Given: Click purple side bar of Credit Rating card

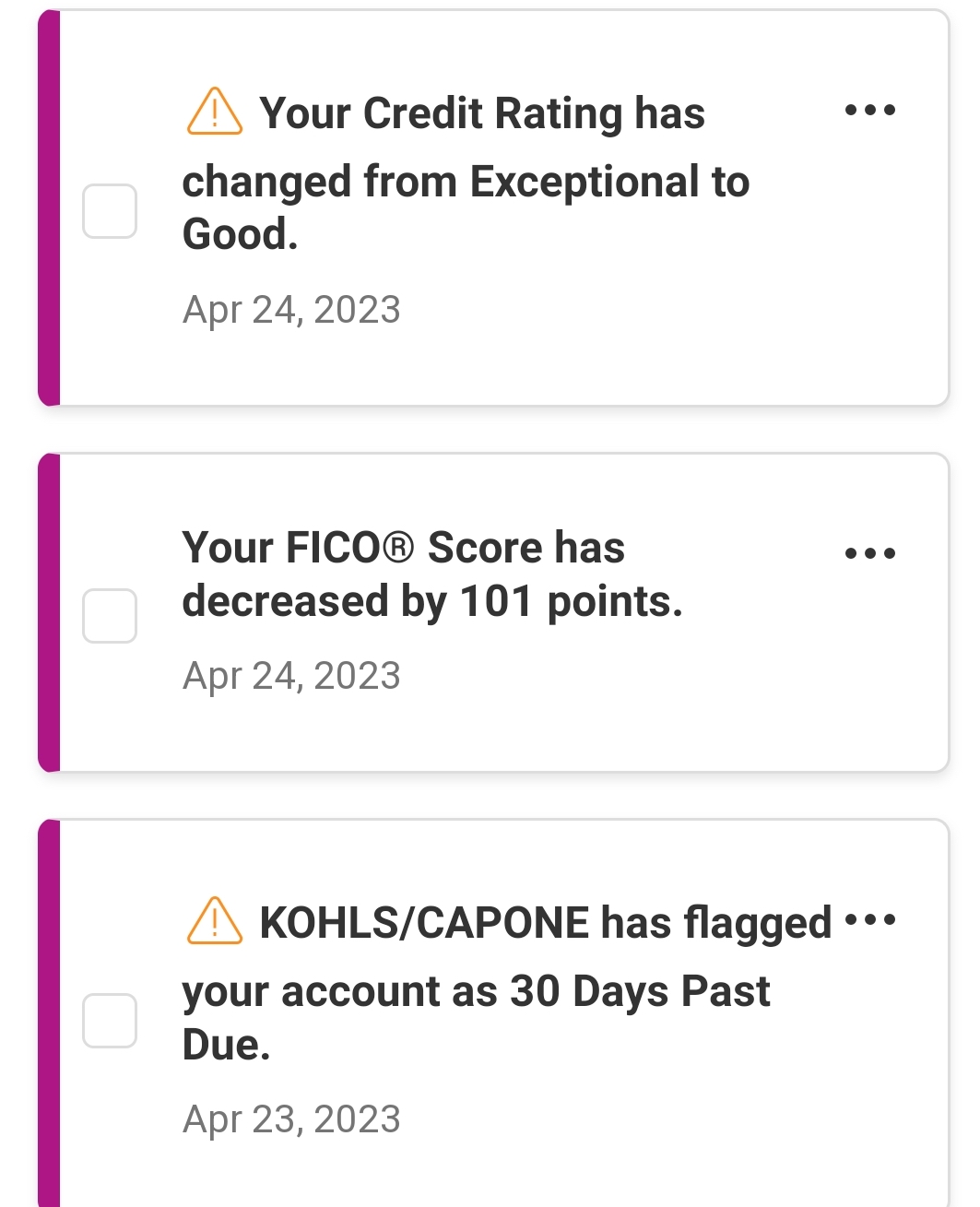Looking at the screenshot, I should (x=50, y=208).
